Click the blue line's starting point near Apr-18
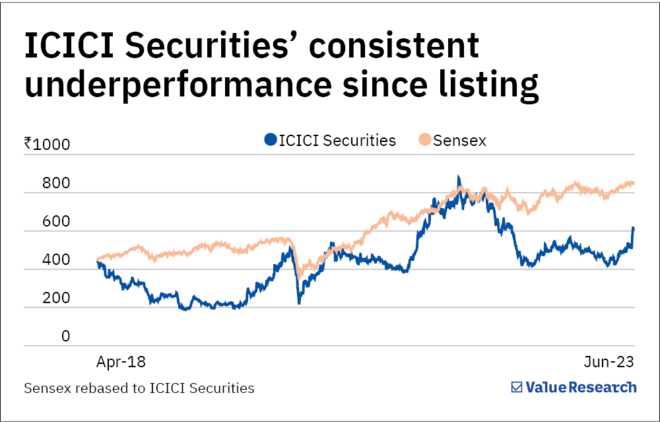The image size is (660, 422). (97, 261)
